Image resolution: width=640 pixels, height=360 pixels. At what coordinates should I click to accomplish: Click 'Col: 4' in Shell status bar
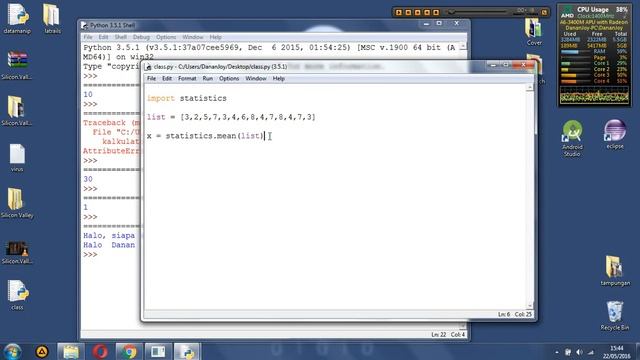458,335
